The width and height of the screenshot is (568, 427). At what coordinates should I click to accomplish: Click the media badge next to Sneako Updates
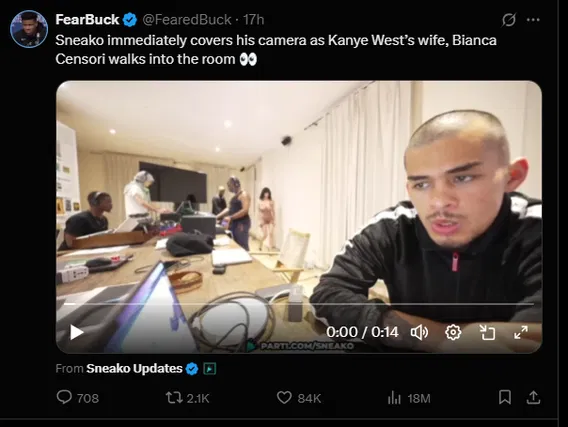(x=210, y=369)
